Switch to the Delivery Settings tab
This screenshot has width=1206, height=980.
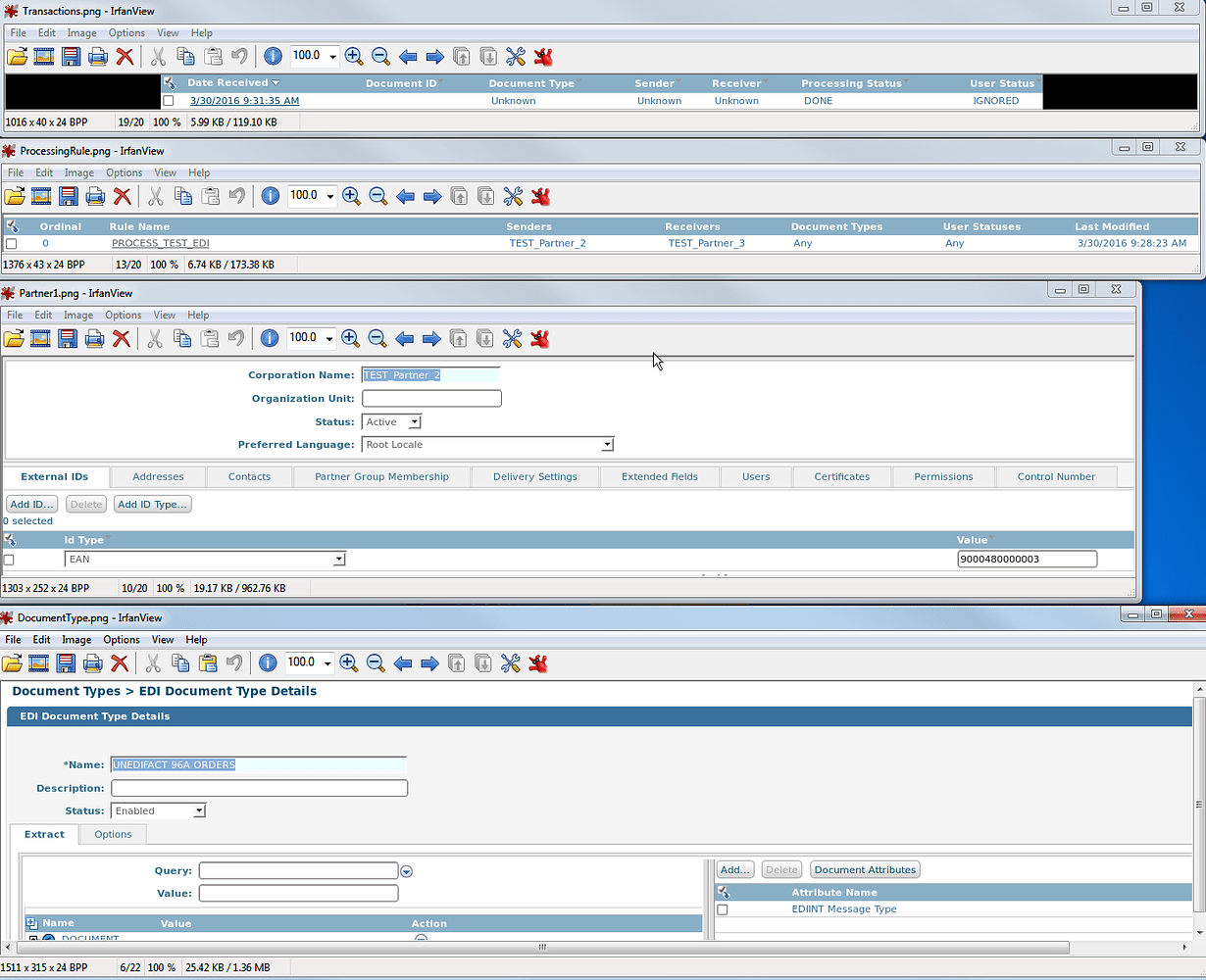(535, 477)
